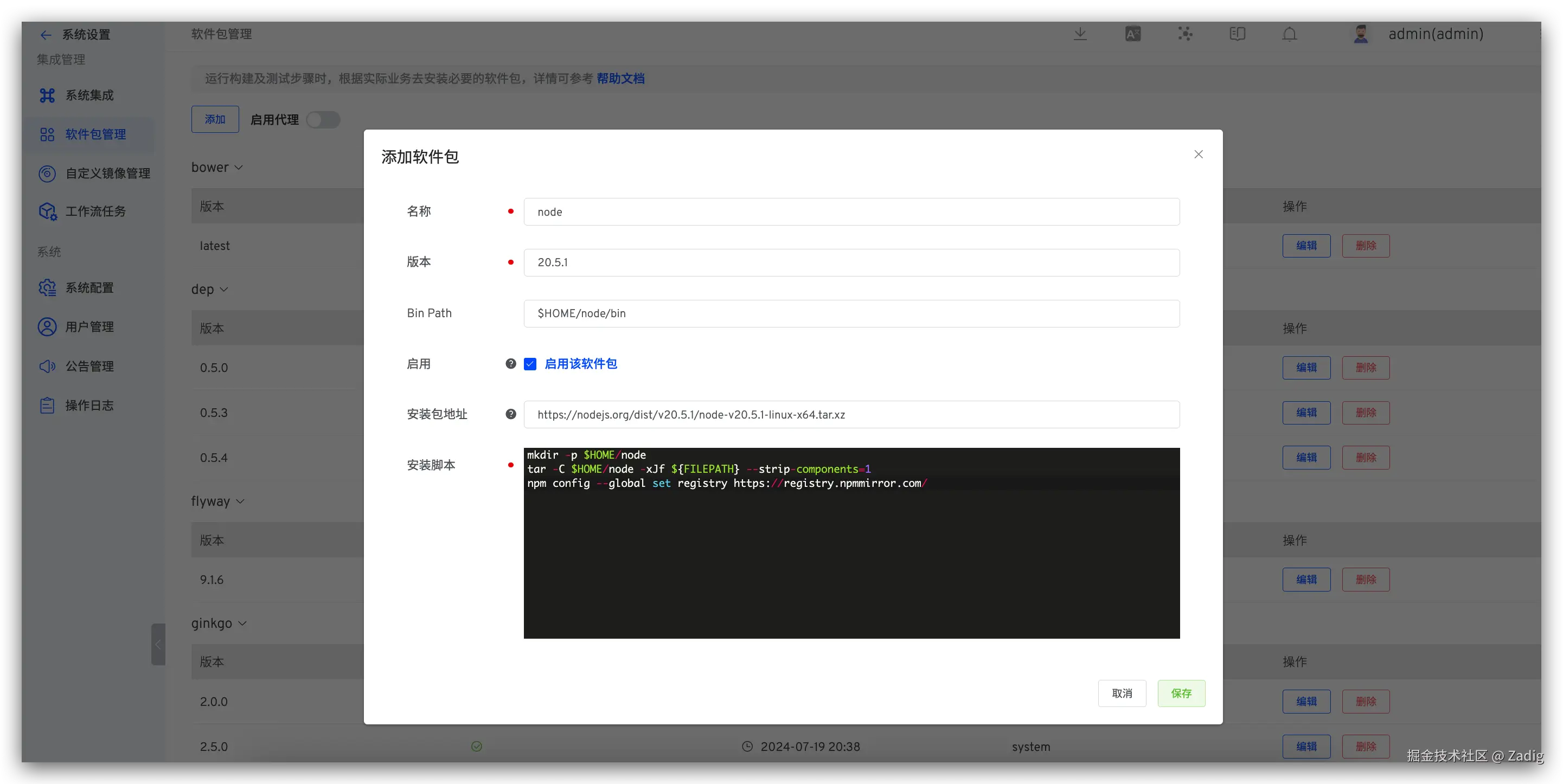Go to 用户管理 sidebar item
The image size is (1563, 784).
click(x=89, y=327)
